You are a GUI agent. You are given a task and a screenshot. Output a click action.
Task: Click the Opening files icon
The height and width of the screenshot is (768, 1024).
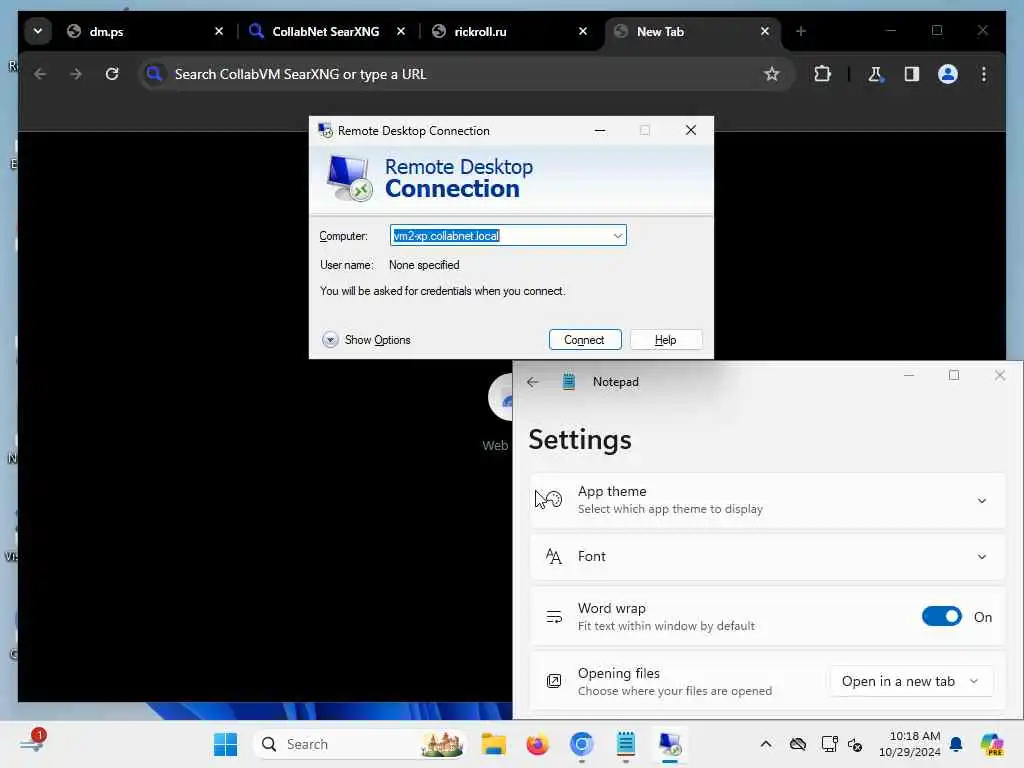554,681
